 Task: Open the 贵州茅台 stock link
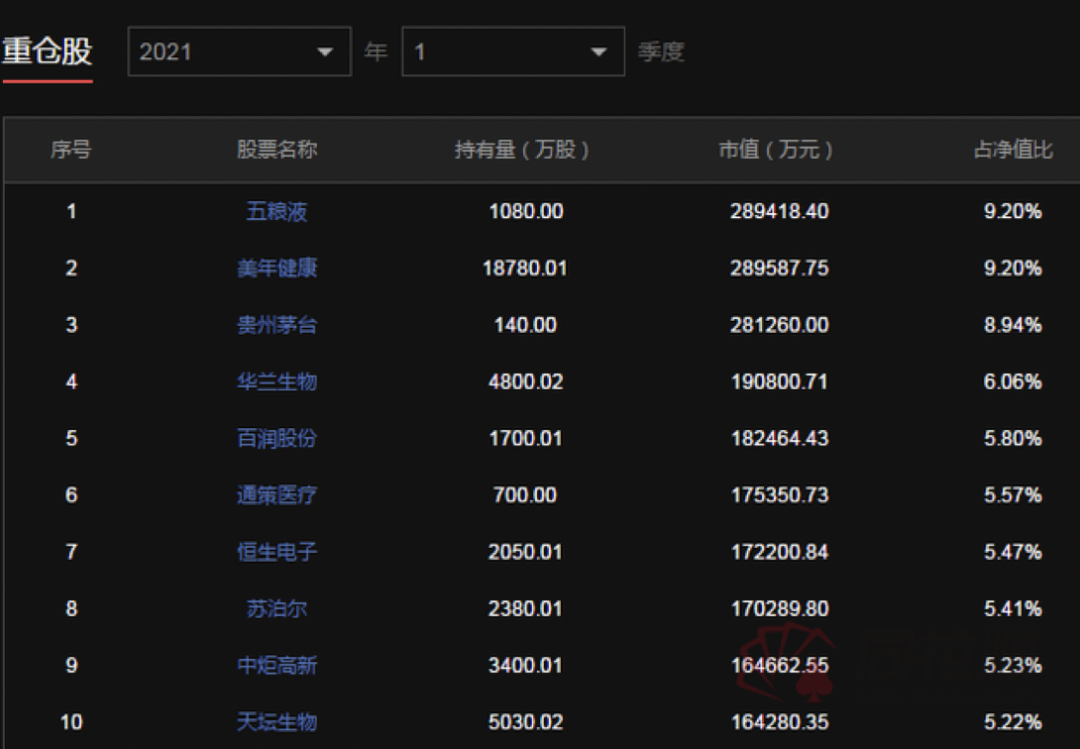(277, 325)
